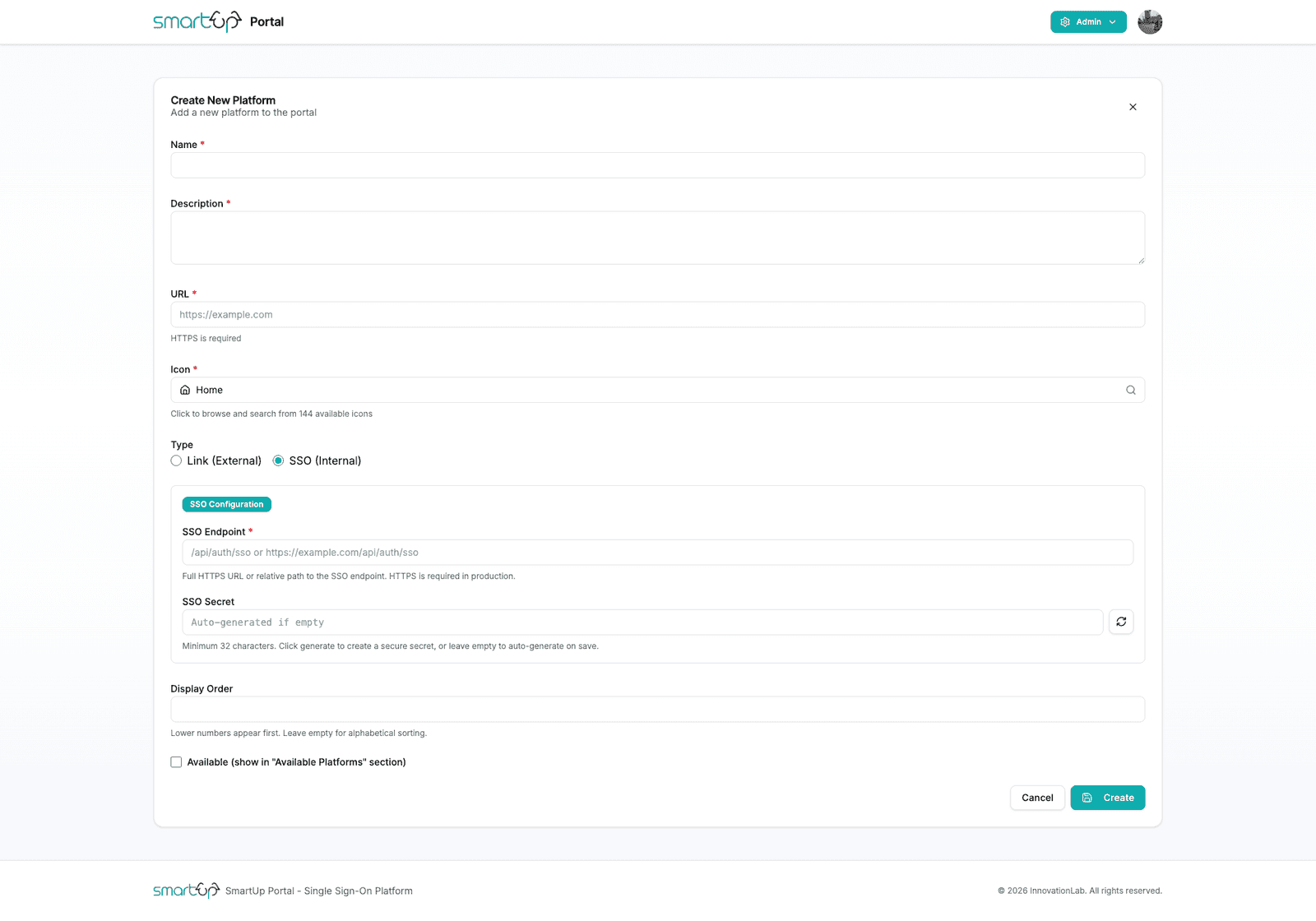Click the 'HTTPS is required' hint text

tap(206, 339)
